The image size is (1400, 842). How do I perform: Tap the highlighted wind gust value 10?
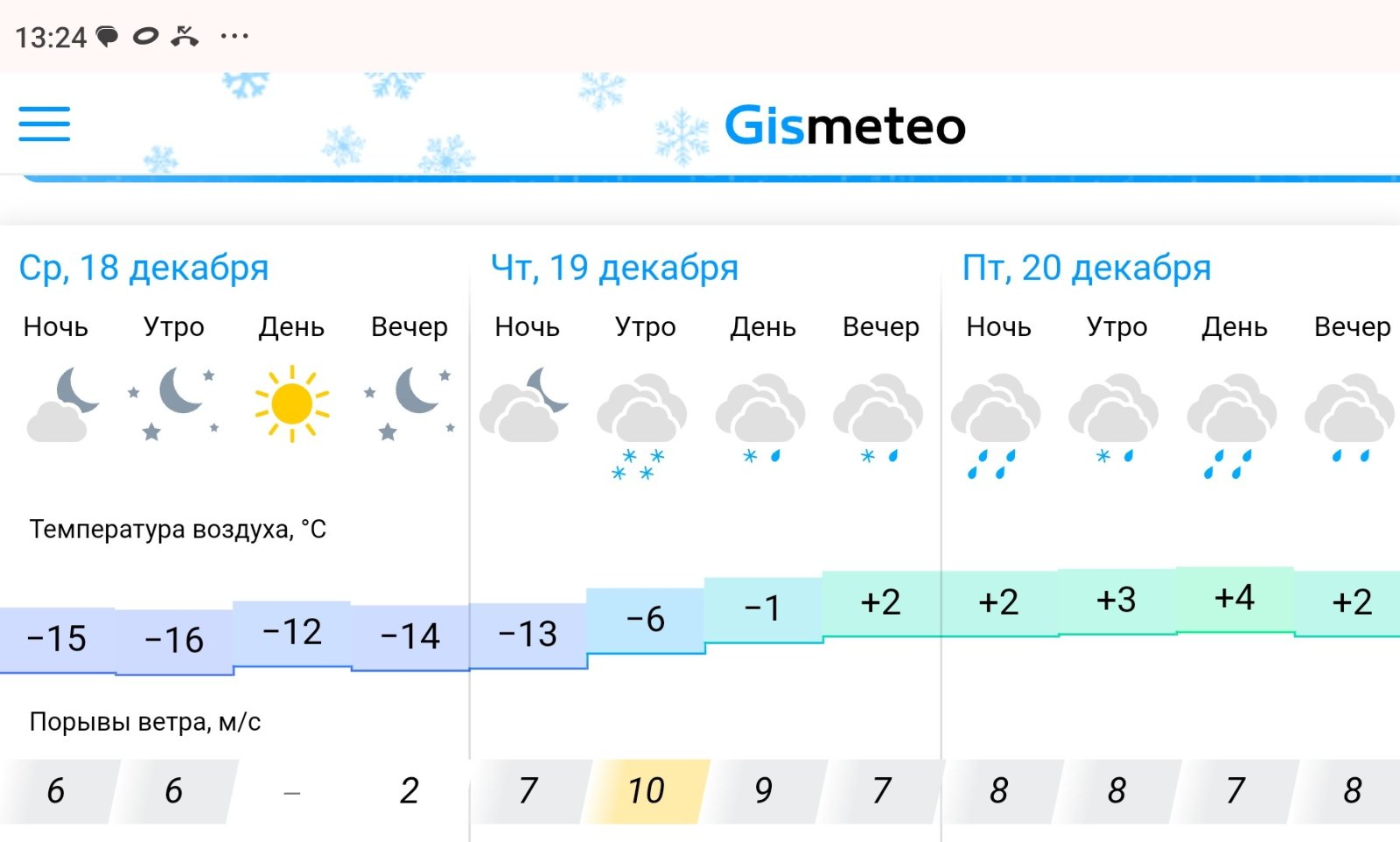646,791
